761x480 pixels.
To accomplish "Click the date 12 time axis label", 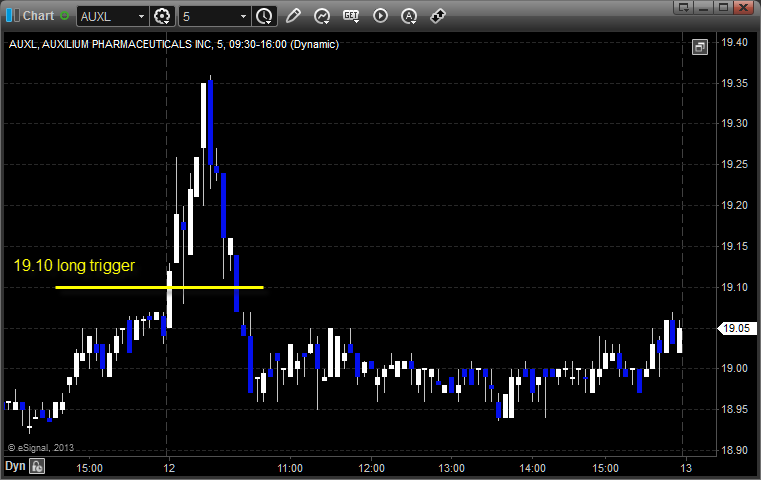I will pyautogui.click(x=169, y=468).
